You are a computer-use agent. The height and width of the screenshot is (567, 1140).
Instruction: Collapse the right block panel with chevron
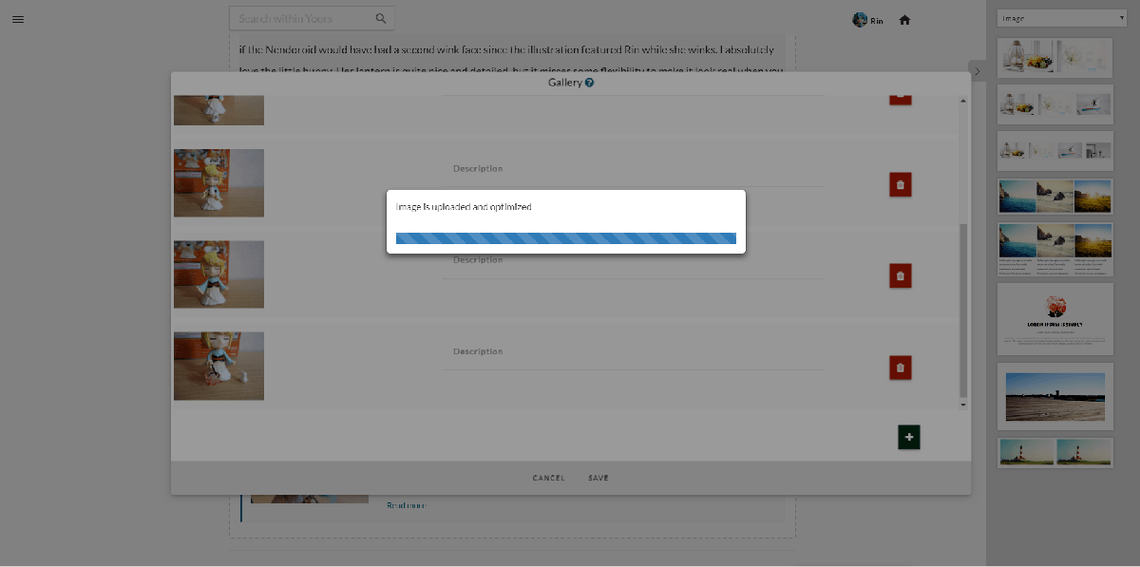click(x=977, y=71)
